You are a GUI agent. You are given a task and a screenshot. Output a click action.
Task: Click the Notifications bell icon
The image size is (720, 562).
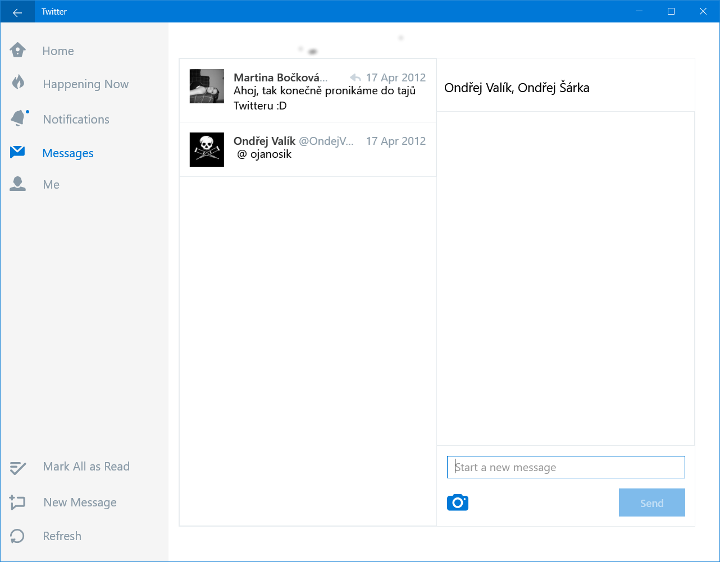click(18, 119)
